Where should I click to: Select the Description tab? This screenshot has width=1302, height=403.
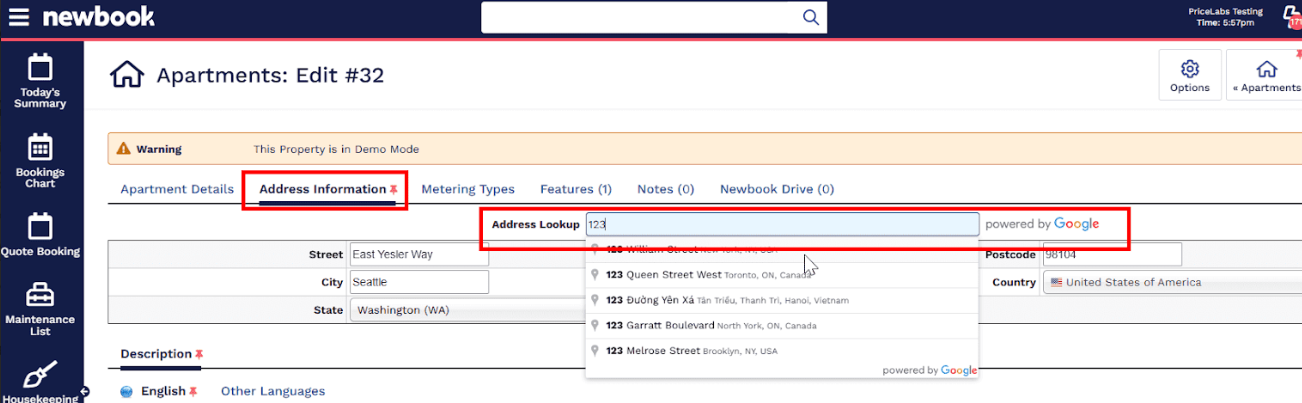pyautogui.click(x=156, y=354)
